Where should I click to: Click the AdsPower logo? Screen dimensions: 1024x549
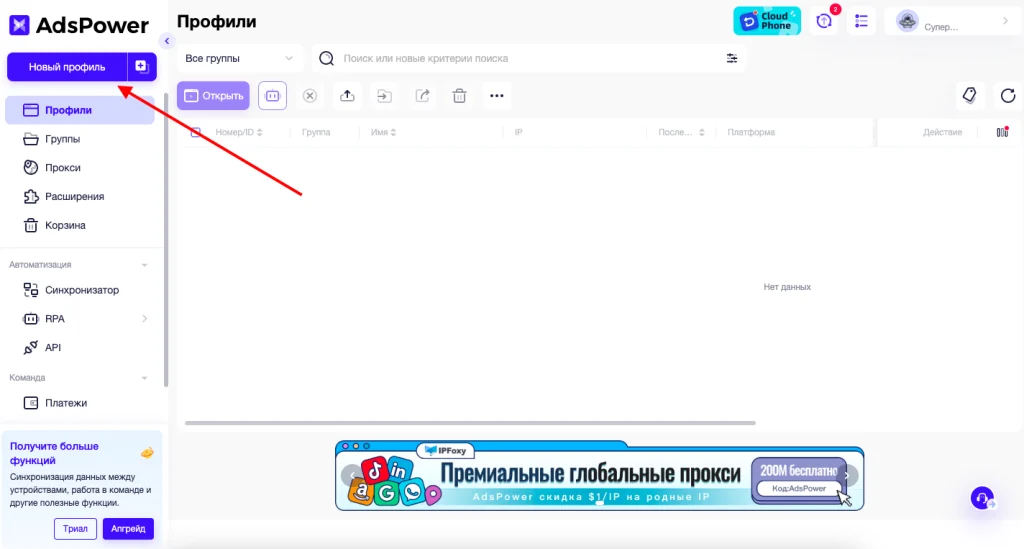point(79,25)
